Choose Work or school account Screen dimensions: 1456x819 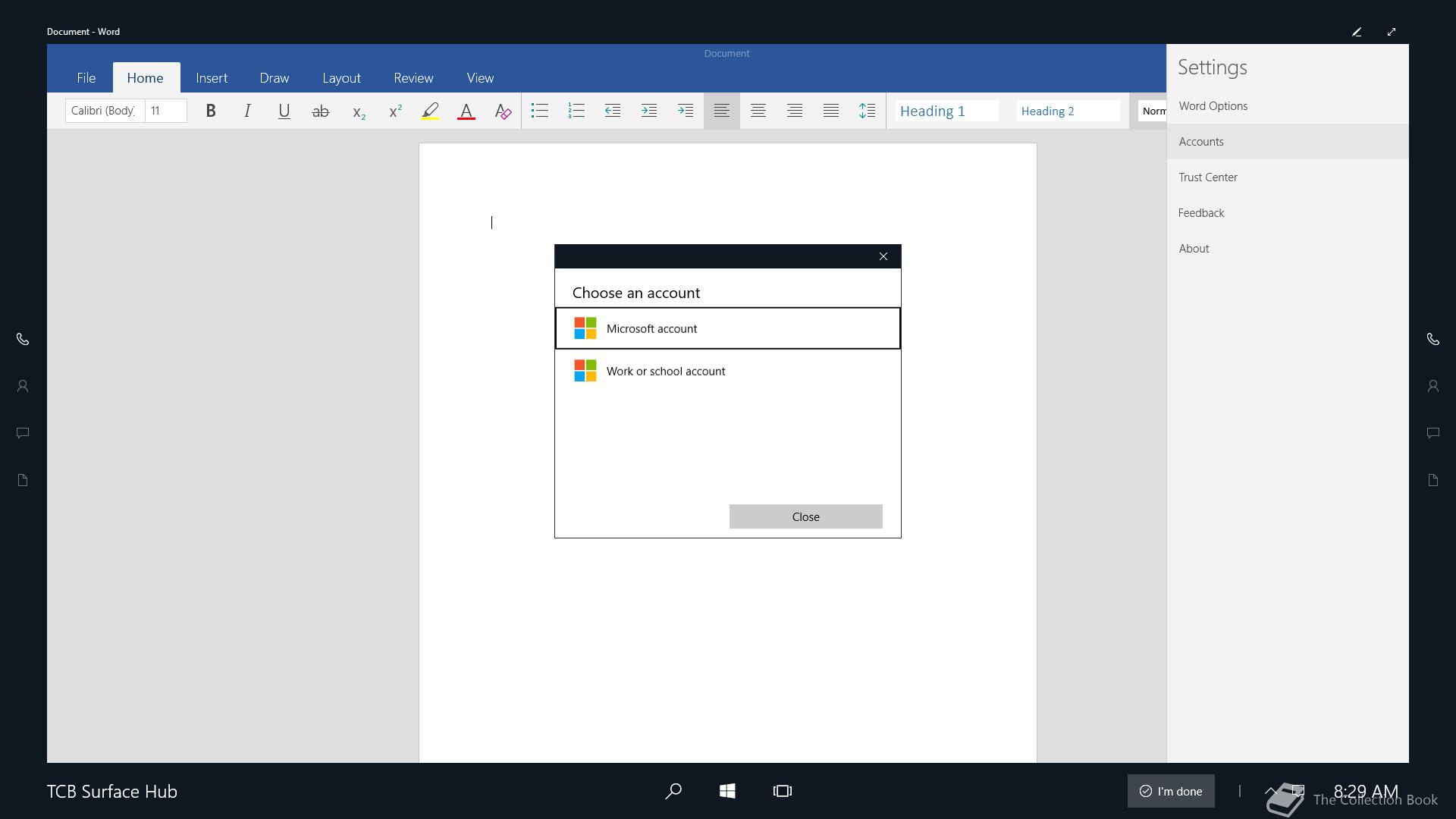[x=728, y=371]
